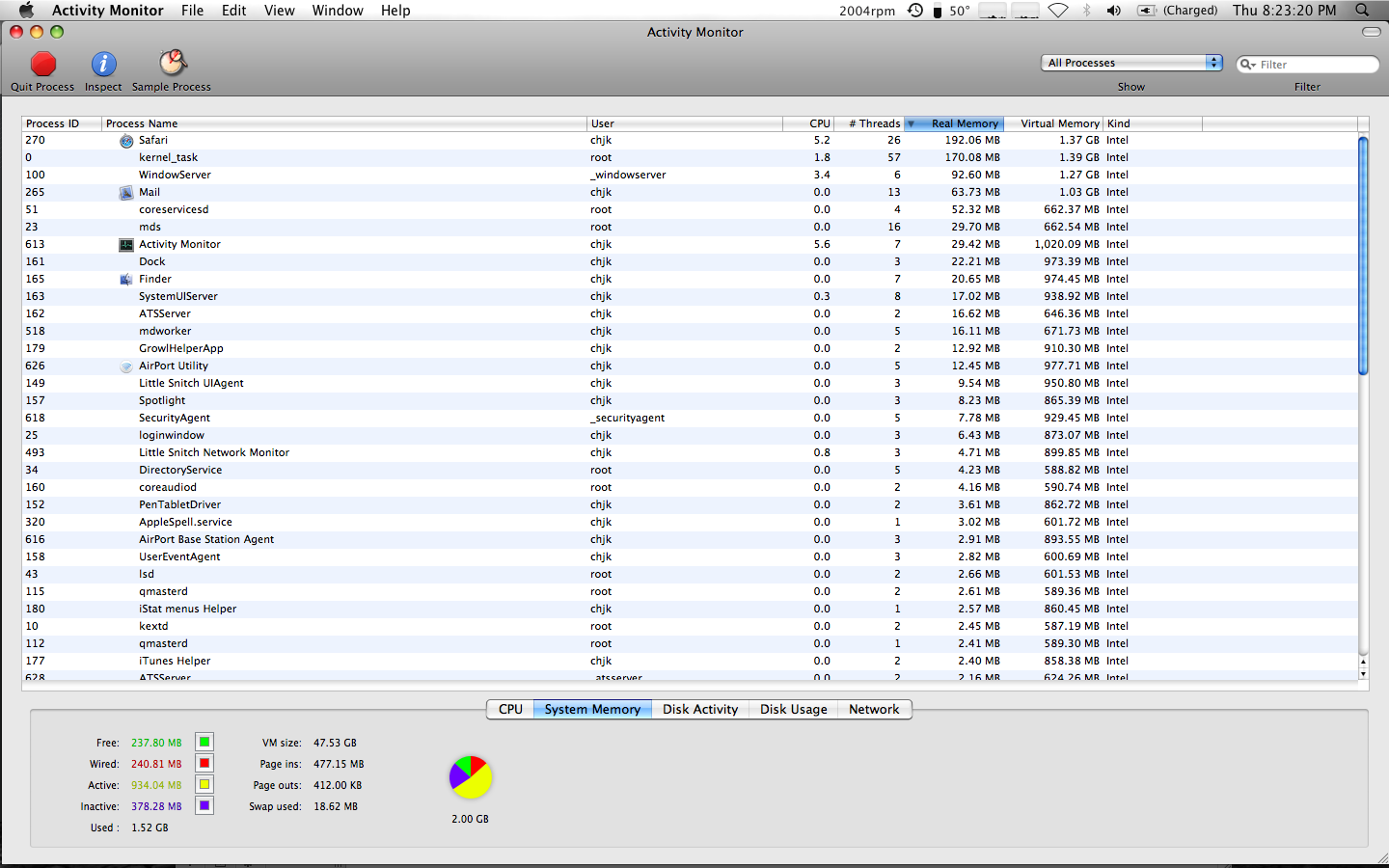Sort by CPU column header
The width and height of the screenshot is (1389, 868).
tap(808, 123)
